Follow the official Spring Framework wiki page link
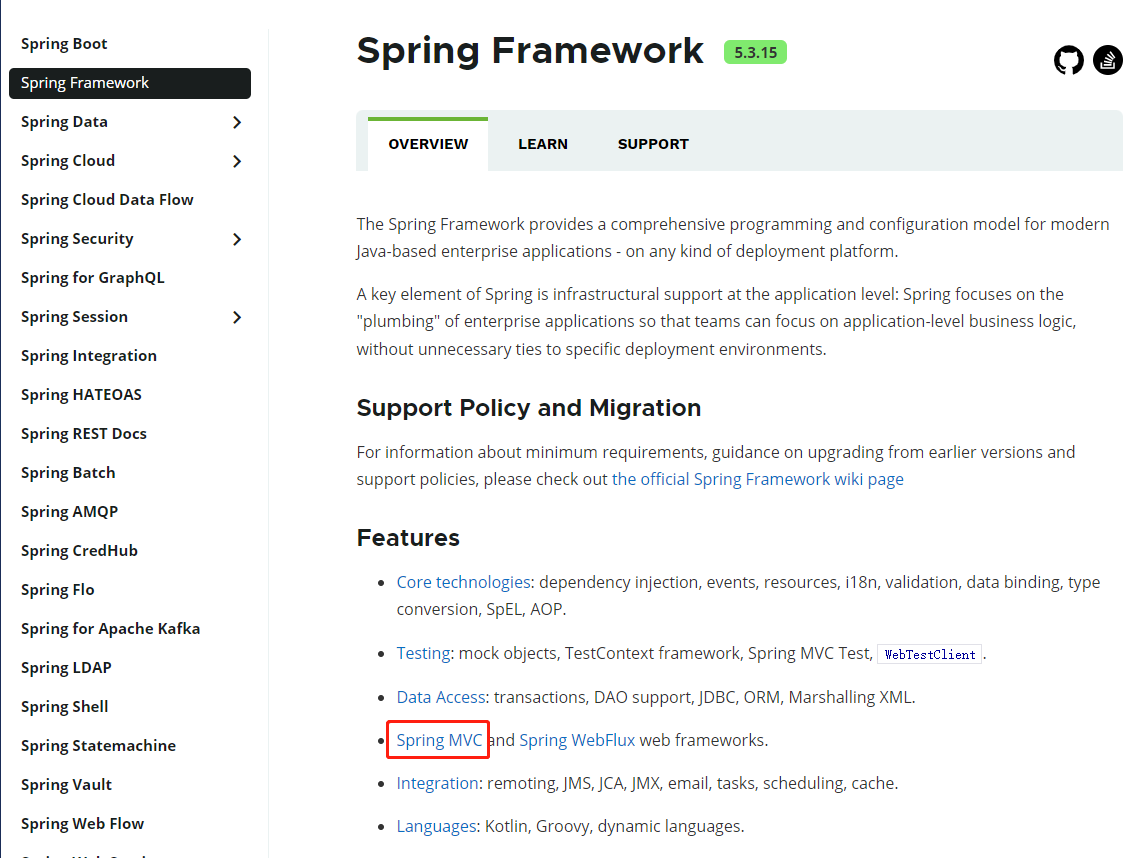 [x=758, y=480]
